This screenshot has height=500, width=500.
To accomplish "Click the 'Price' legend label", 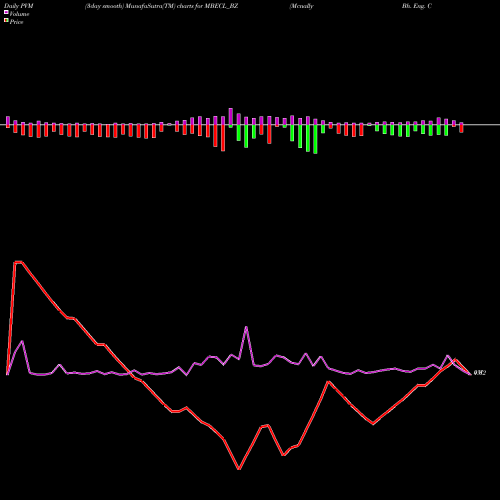I will point(16,22).
